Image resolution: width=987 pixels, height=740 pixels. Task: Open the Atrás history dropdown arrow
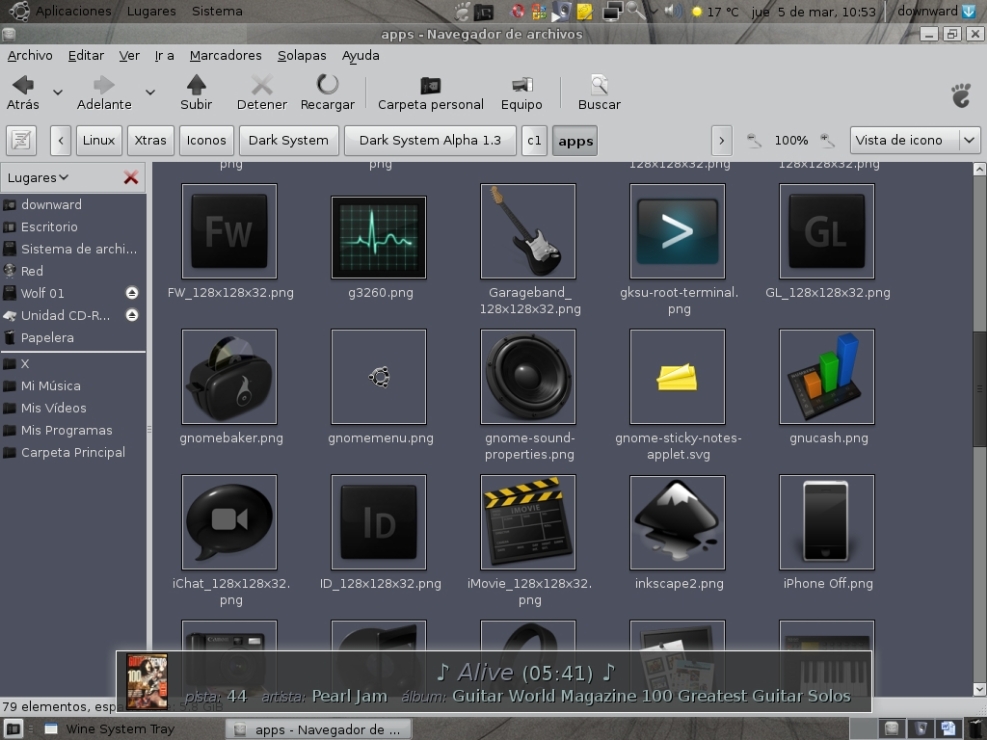[x=57, y=92]
